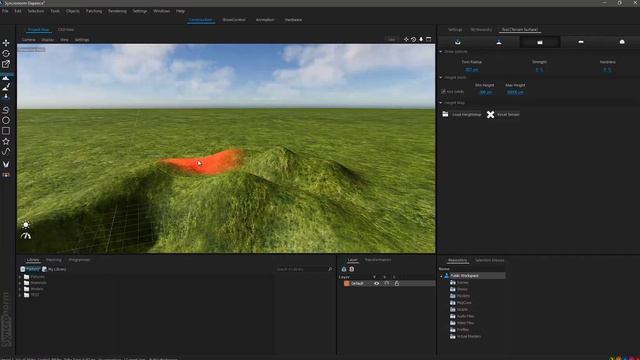Collapse the Draw Options section

tap(441, 52)
